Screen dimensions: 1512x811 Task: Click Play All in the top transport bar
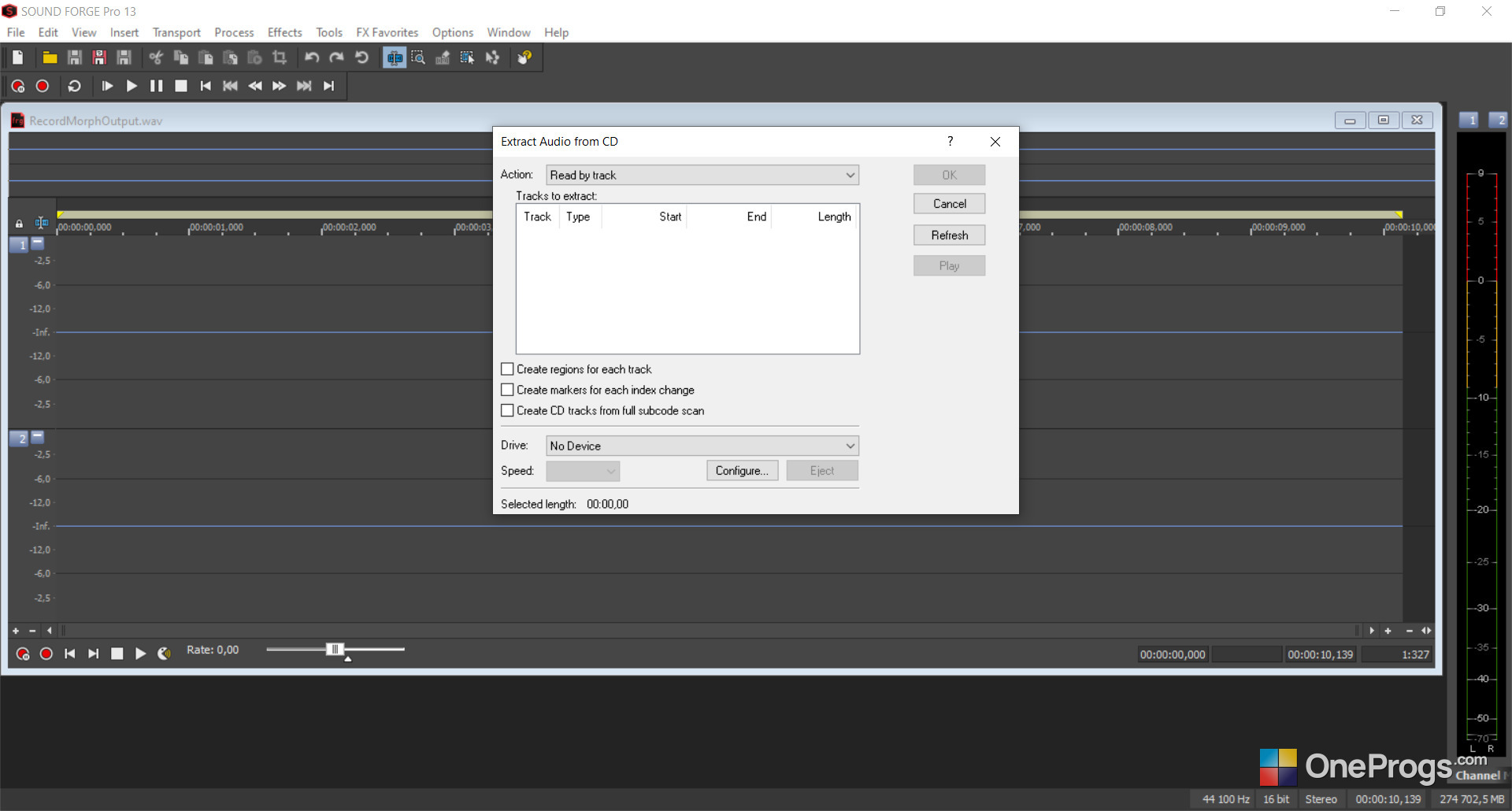pyautogui.click(x=107, y=86)
